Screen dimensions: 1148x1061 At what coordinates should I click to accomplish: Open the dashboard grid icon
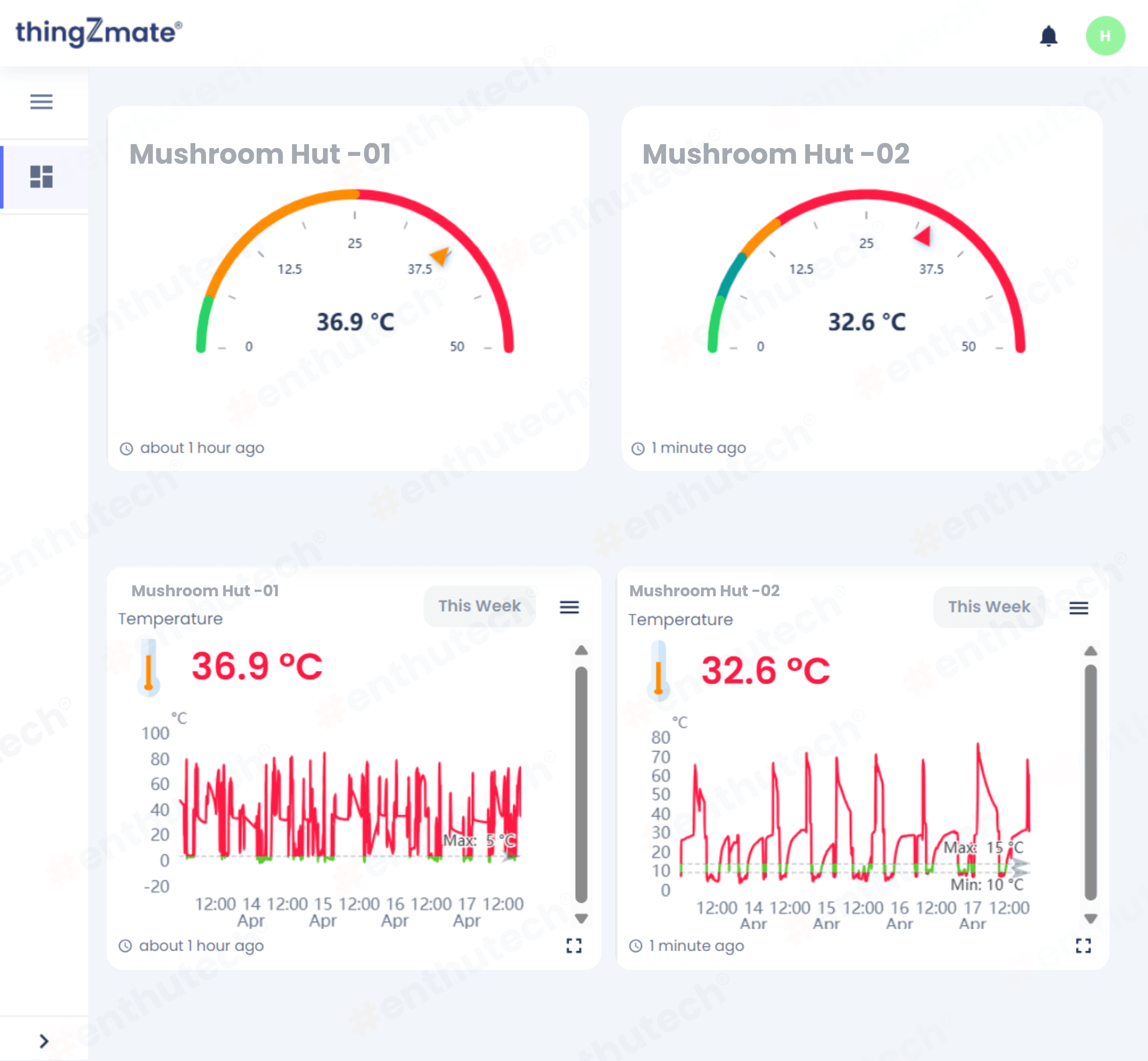coord(41,177)
